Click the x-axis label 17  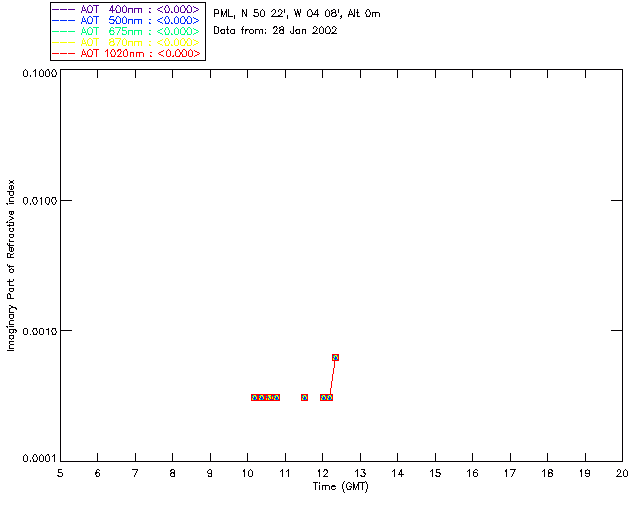pos(510,473)
